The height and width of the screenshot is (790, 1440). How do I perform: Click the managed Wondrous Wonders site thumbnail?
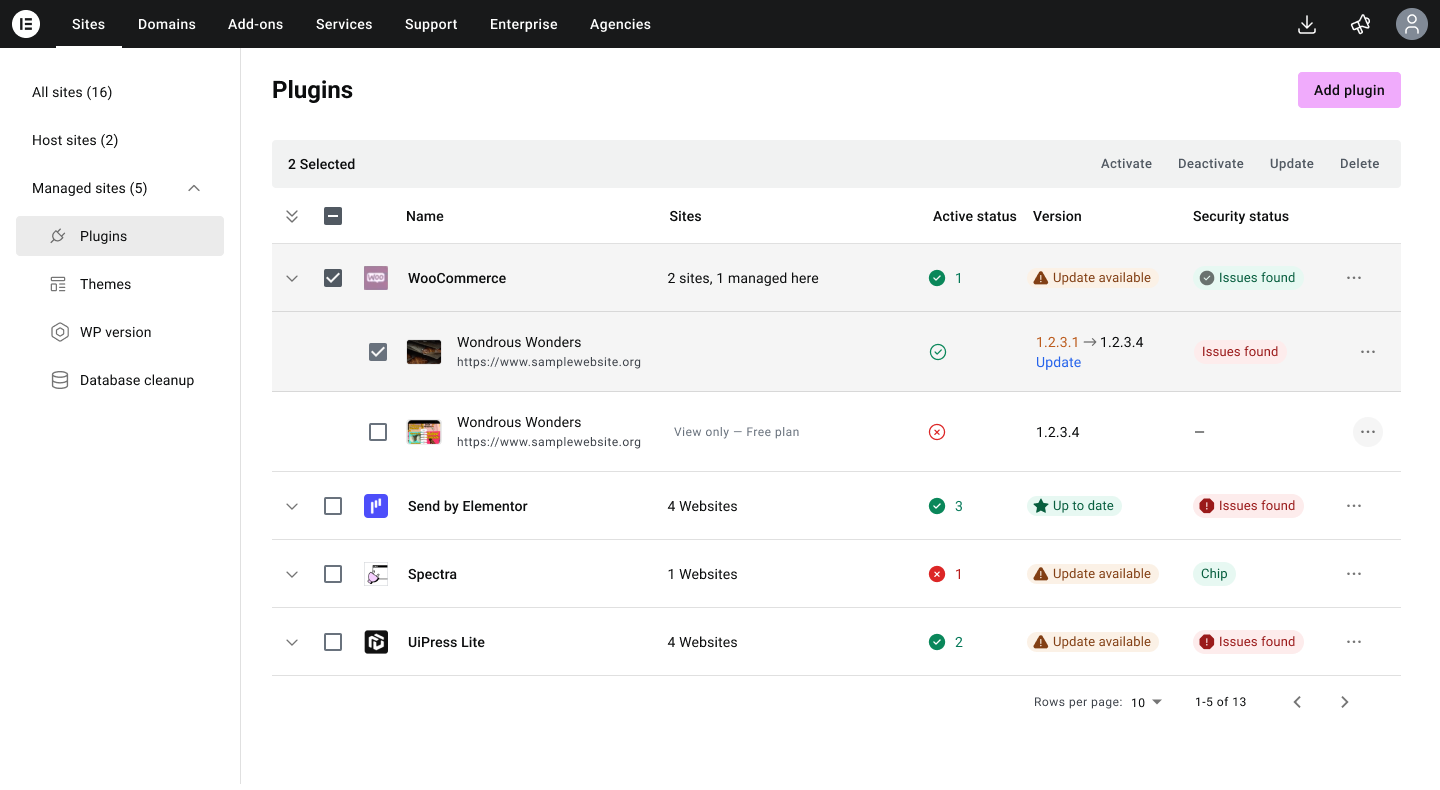(x=424, y=352)
